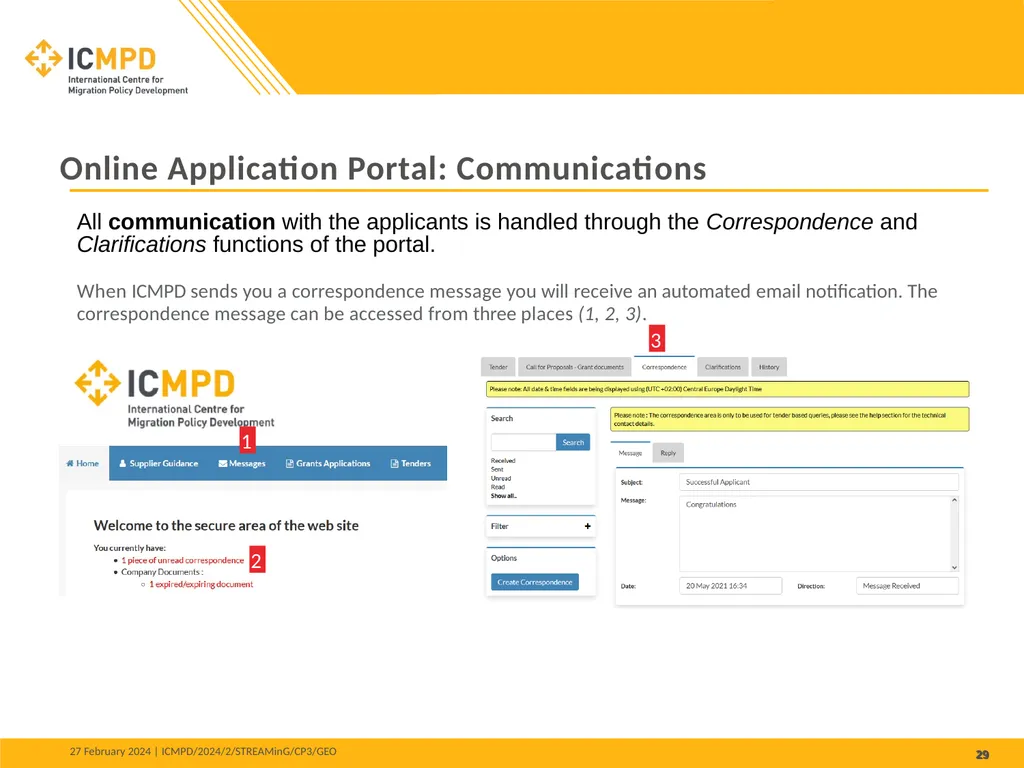Screen dimensions: 1024x768
Task: Click the yellow UTC time zone notice
Action: [728, 389]
